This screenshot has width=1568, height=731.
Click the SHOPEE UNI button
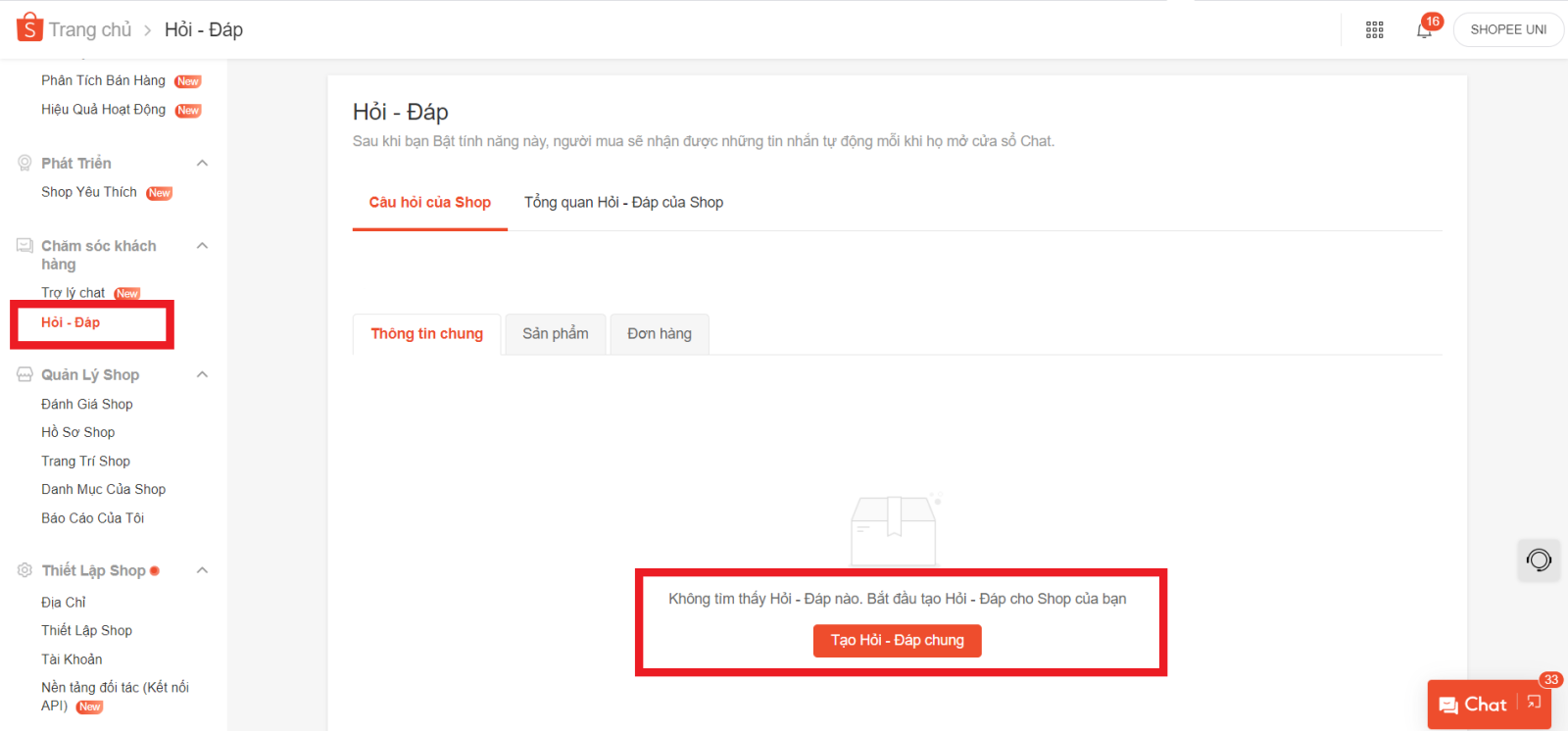[1507, 30]
